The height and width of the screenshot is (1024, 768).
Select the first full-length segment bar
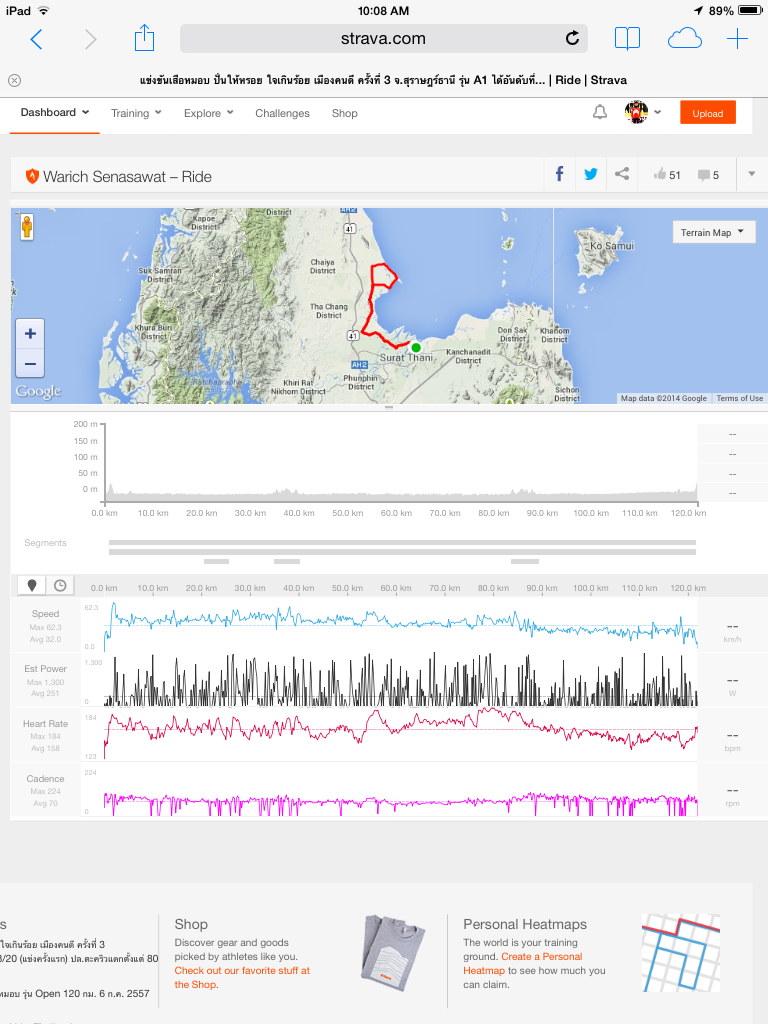[x=402, y=542]
